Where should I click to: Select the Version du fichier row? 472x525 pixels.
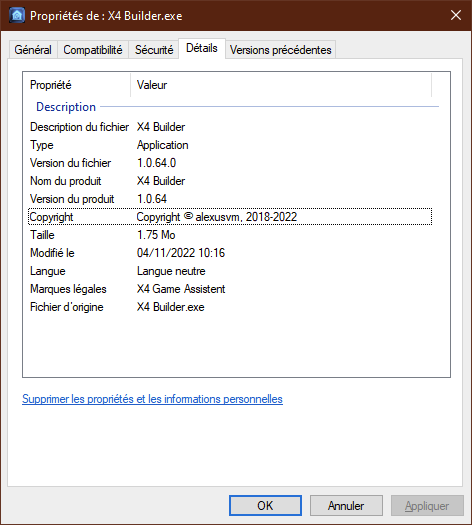pyautogui.click(x=230, y=163)
